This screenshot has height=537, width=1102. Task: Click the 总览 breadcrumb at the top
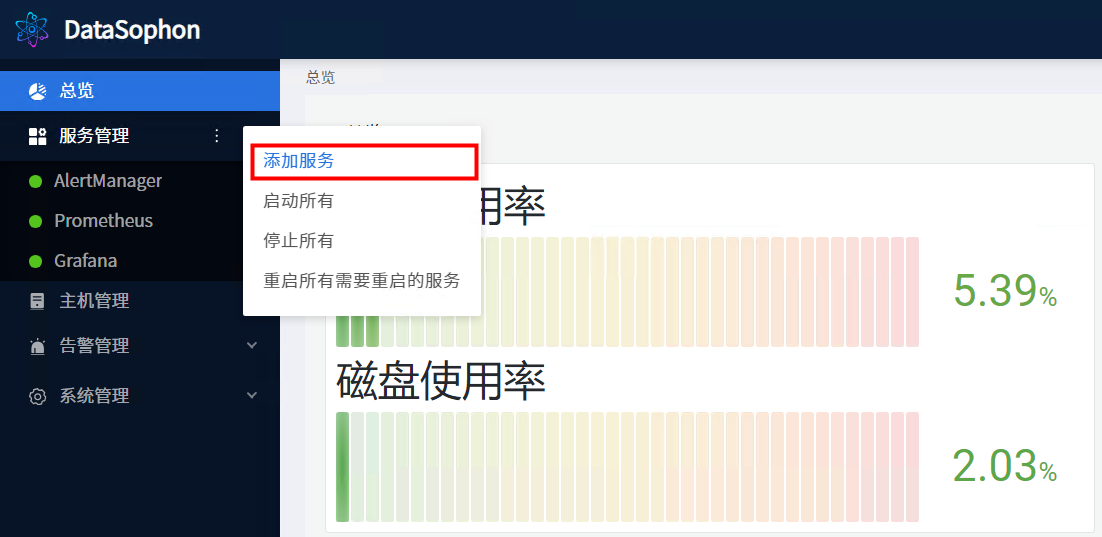coord(320,77)
